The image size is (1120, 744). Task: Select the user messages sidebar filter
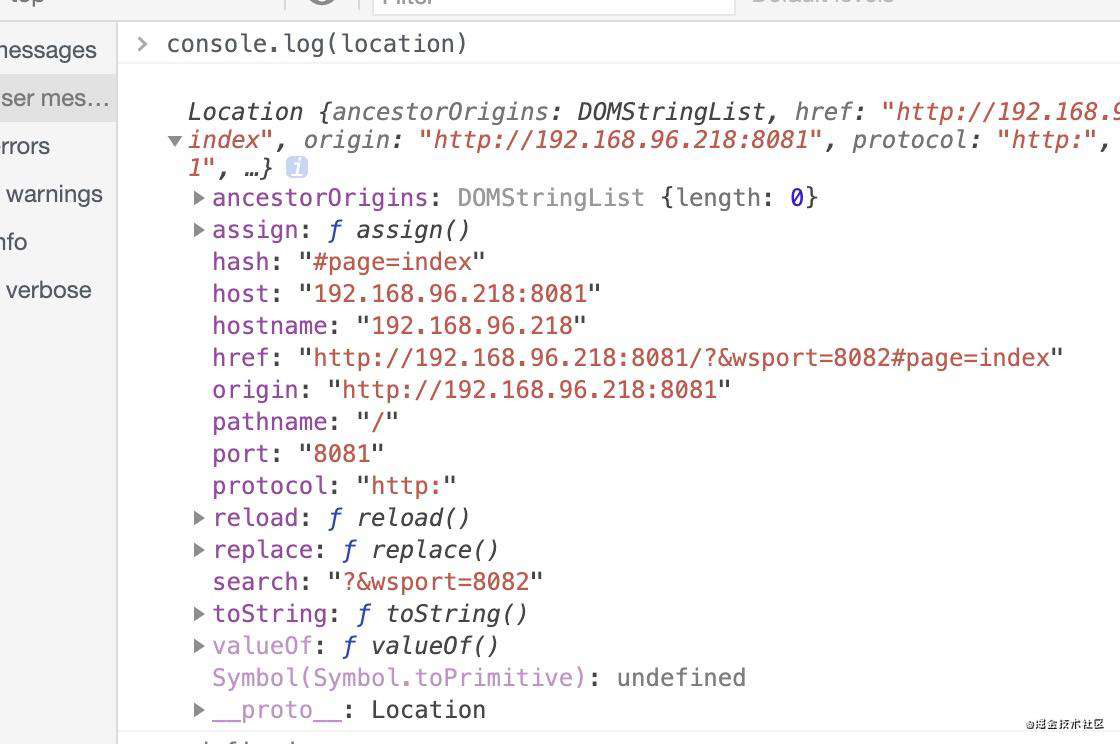(58, 98)
